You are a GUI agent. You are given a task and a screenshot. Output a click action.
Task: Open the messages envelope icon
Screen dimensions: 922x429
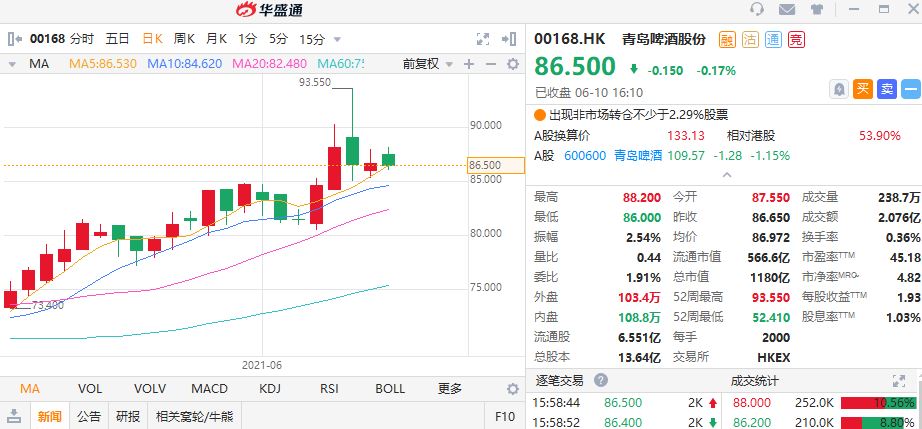[787, 9]
